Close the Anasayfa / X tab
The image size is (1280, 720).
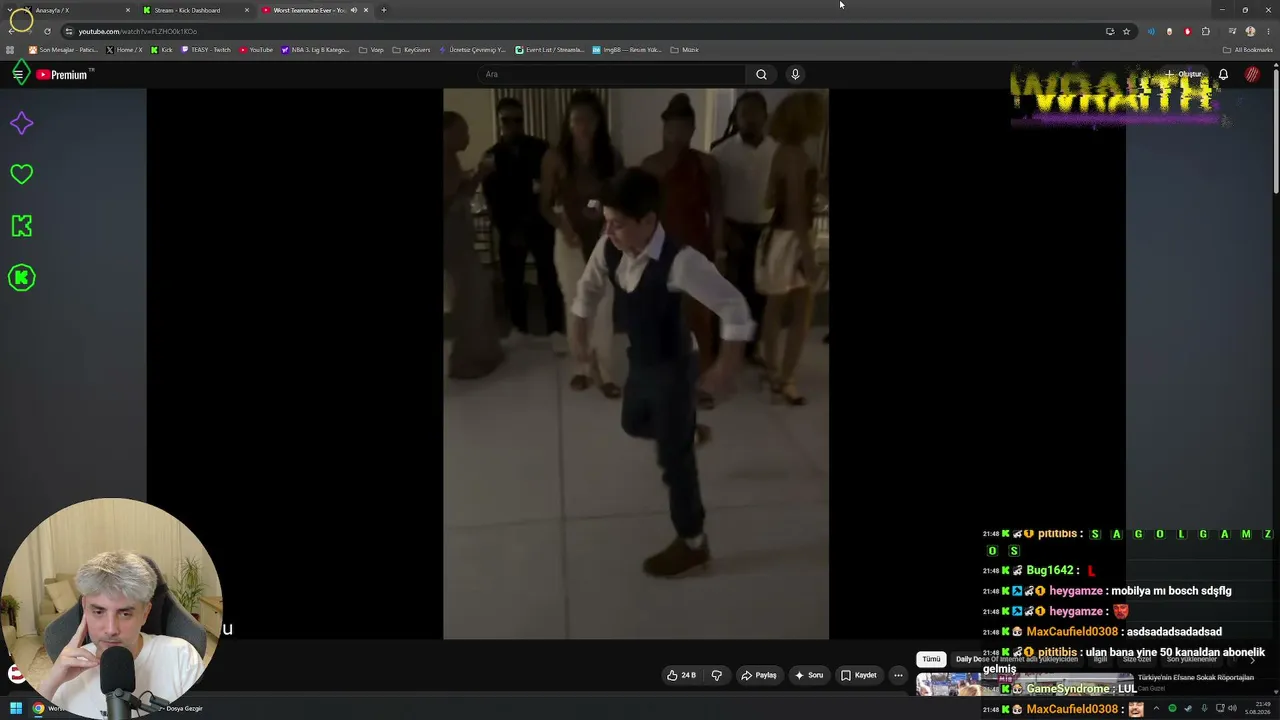coord(128,10)
